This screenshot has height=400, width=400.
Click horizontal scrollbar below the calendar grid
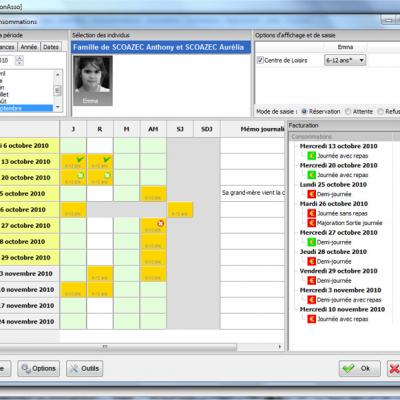[x=140, y=347]
